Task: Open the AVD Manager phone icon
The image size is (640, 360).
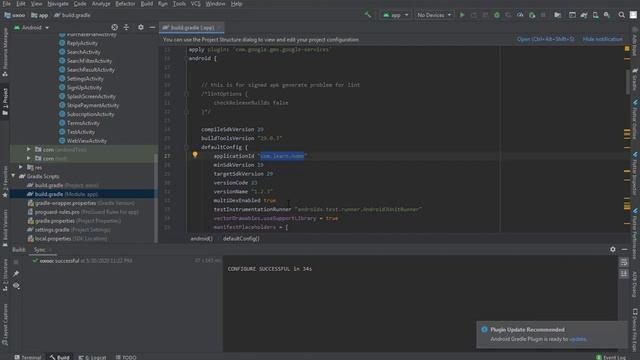Action: [x=596, y=15]
